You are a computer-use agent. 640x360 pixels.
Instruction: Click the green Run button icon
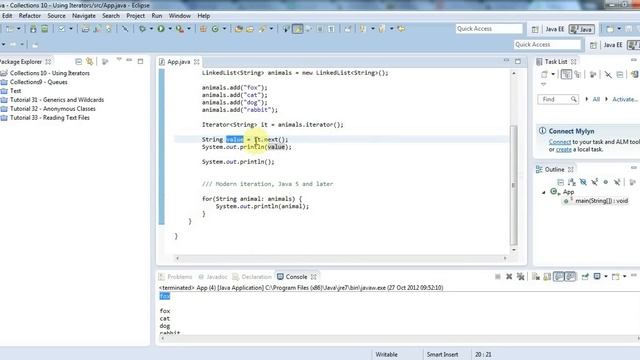161,29
